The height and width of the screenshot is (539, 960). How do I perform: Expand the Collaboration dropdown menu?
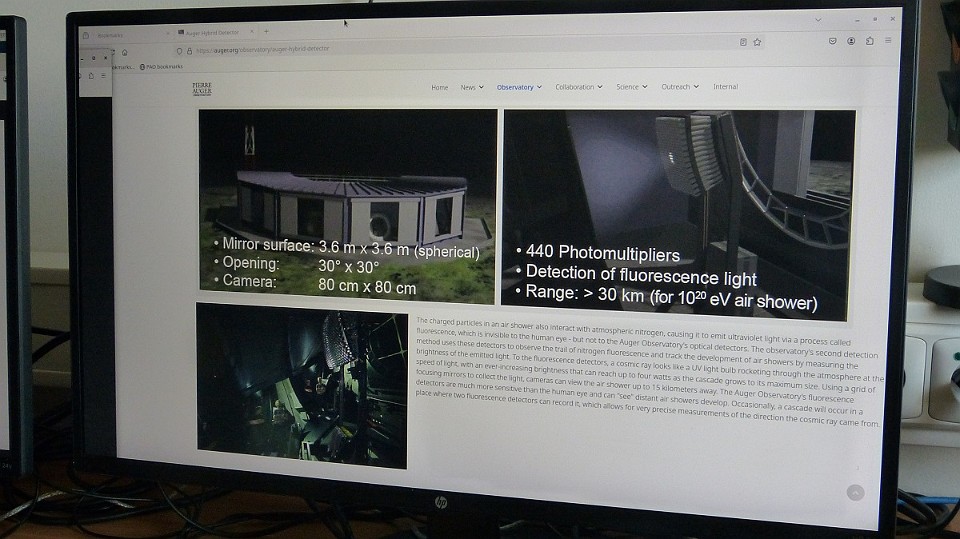tap(579, 87)
